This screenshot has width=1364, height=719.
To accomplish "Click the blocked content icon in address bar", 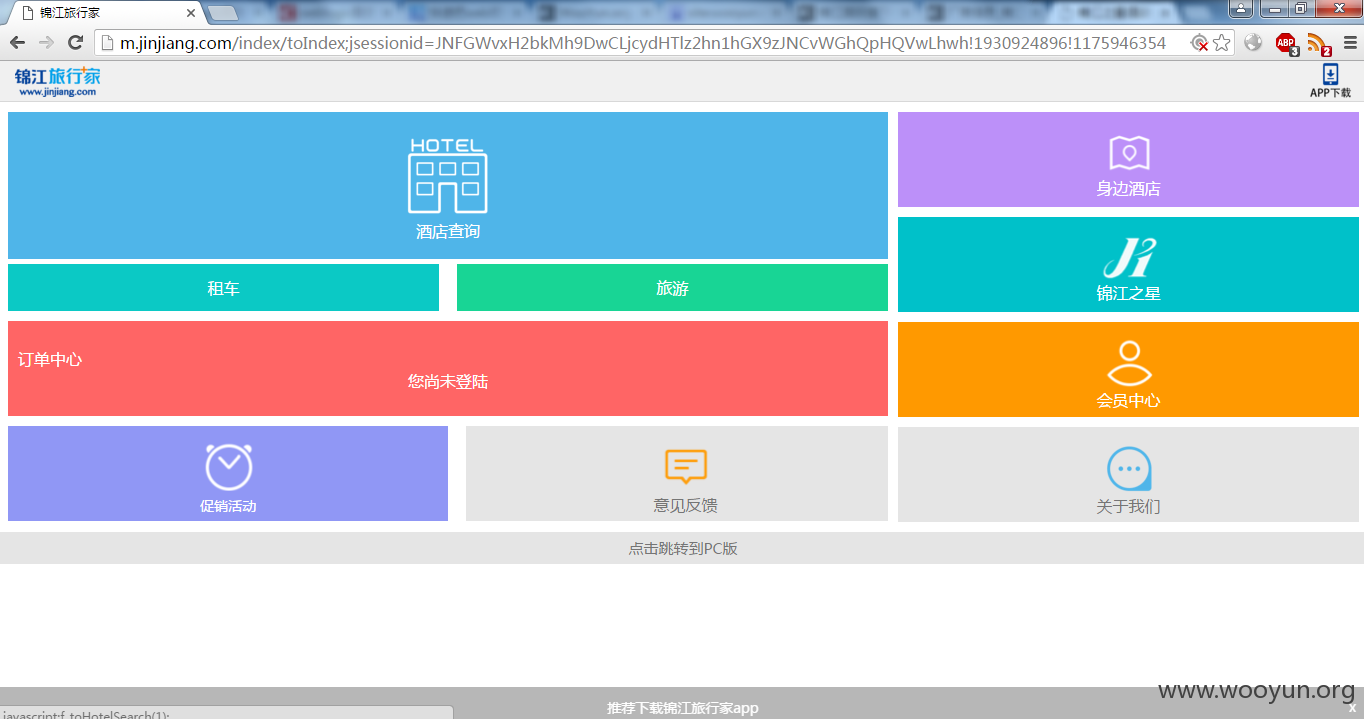I will [x=1199, y=43].
